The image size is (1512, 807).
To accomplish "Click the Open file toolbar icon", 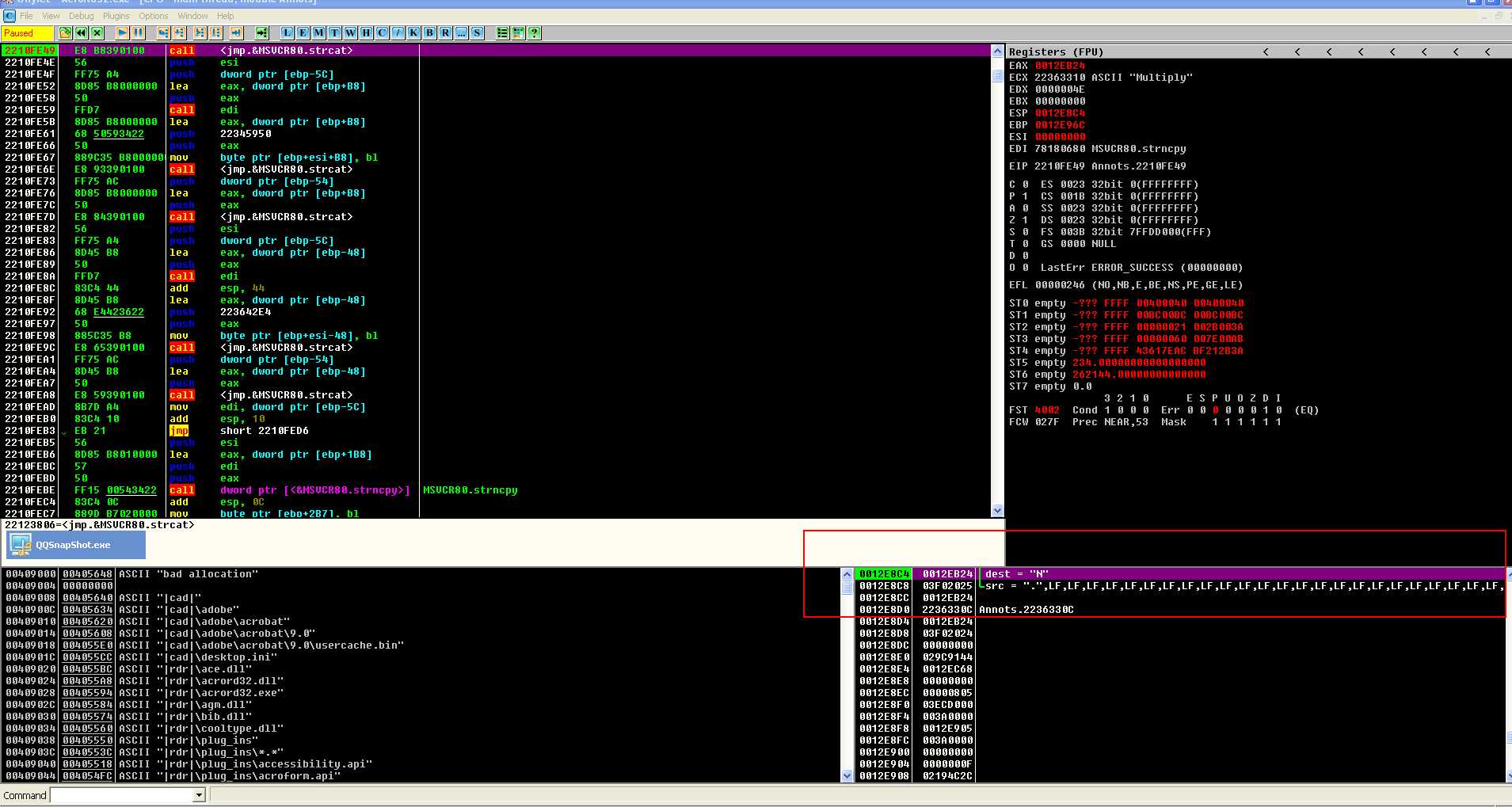I will coord(65,32).
